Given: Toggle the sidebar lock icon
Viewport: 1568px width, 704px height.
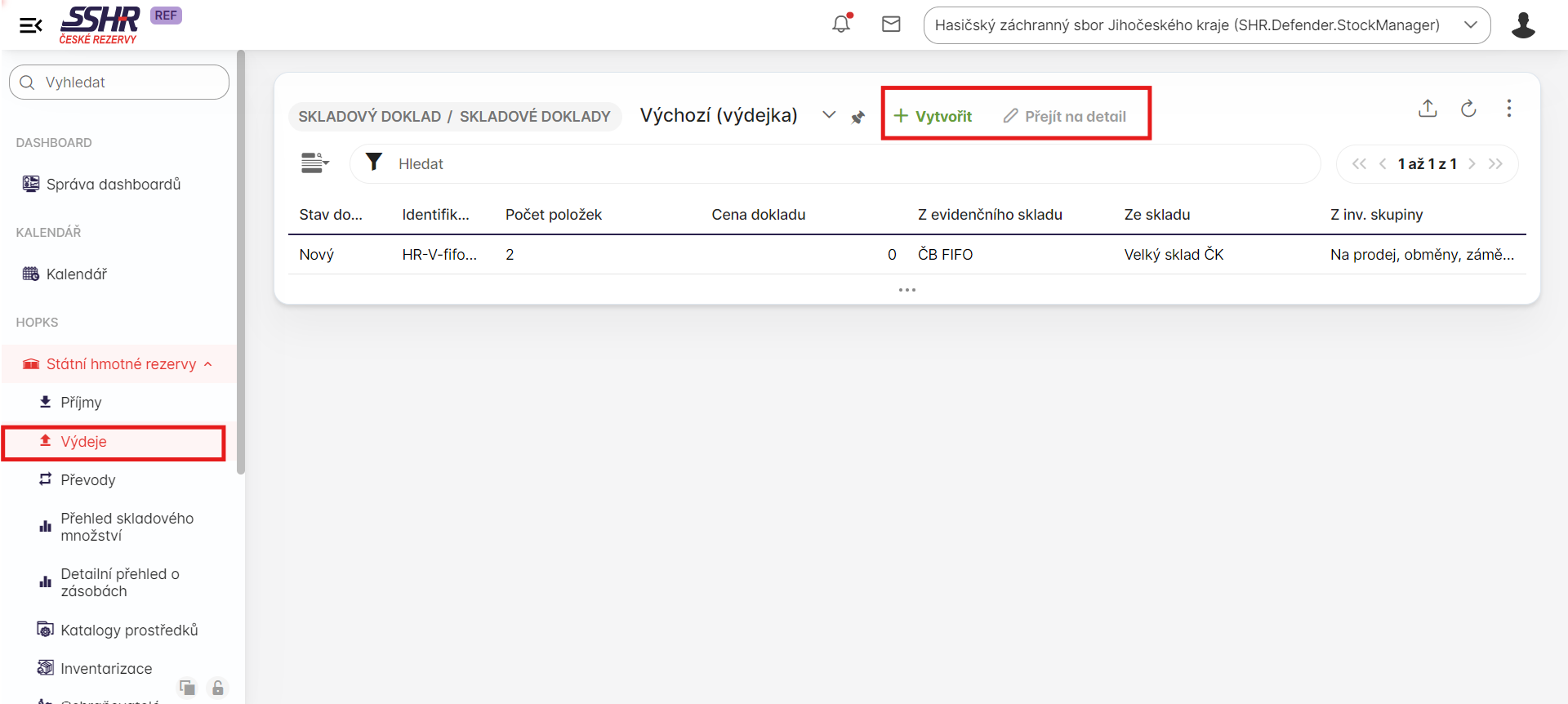Looking at the screenshot, I should pyautogui.click(x=218, y=688).
